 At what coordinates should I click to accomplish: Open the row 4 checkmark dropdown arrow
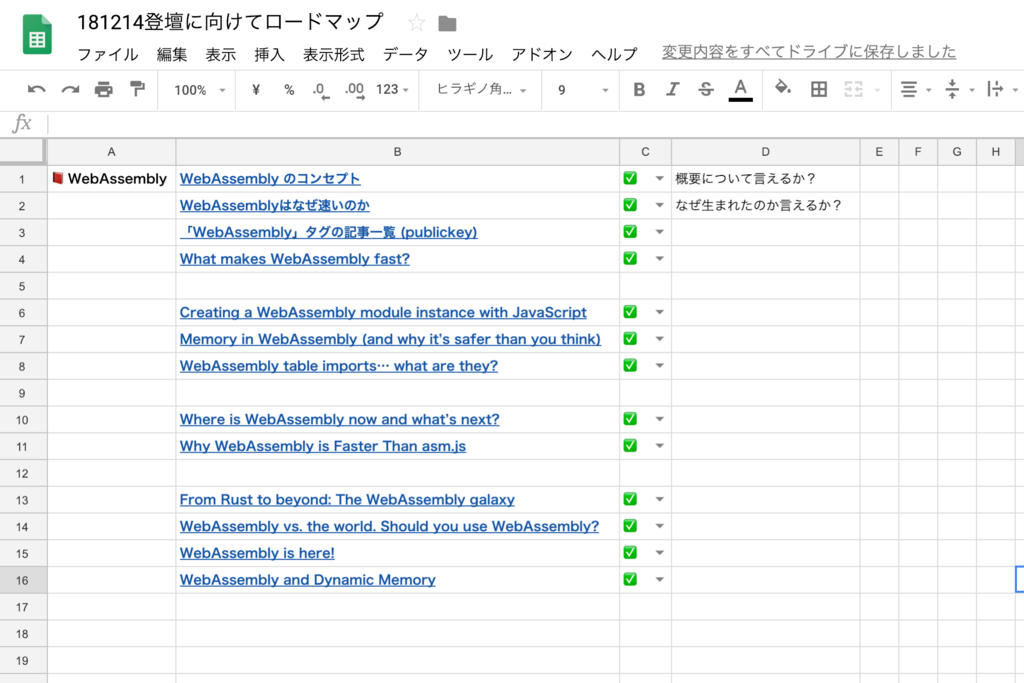point(660,259)
